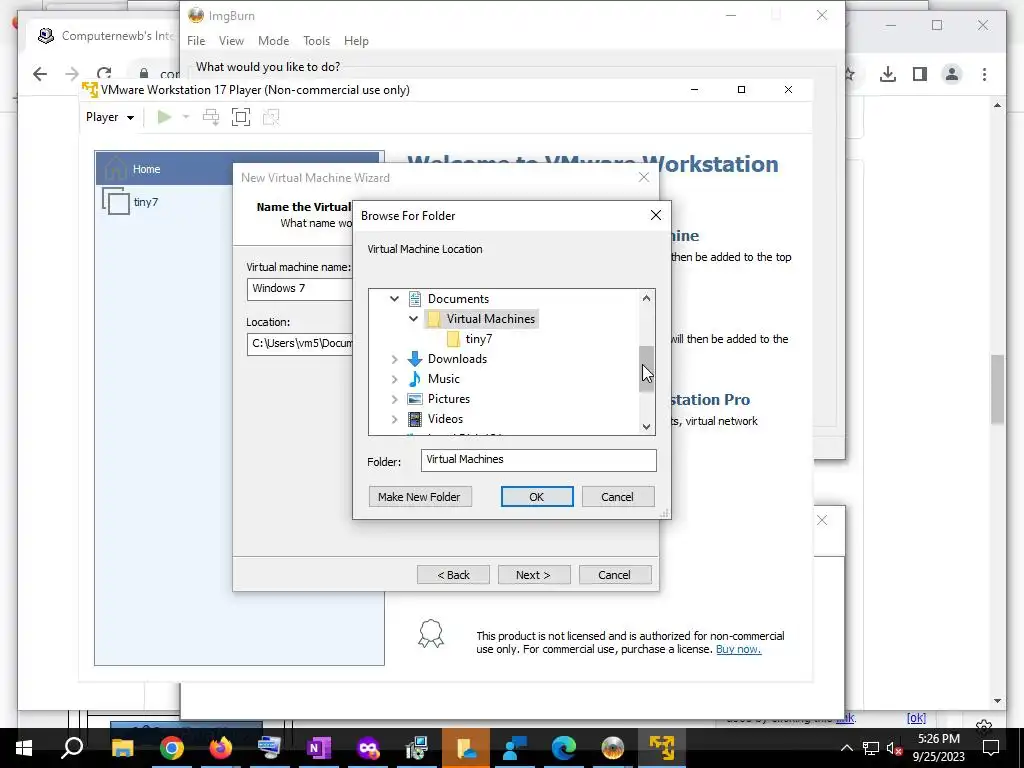Open the Chrome profile avatar
This screenshot has height=768, width=1024.
952,74
